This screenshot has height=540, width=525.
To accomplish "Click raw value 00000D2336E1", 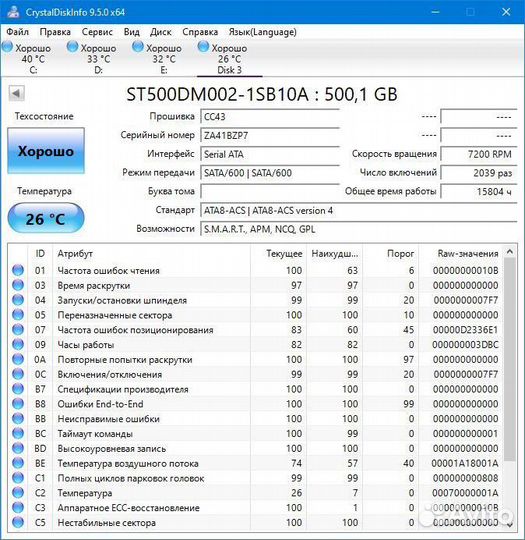I will (465, 330).
